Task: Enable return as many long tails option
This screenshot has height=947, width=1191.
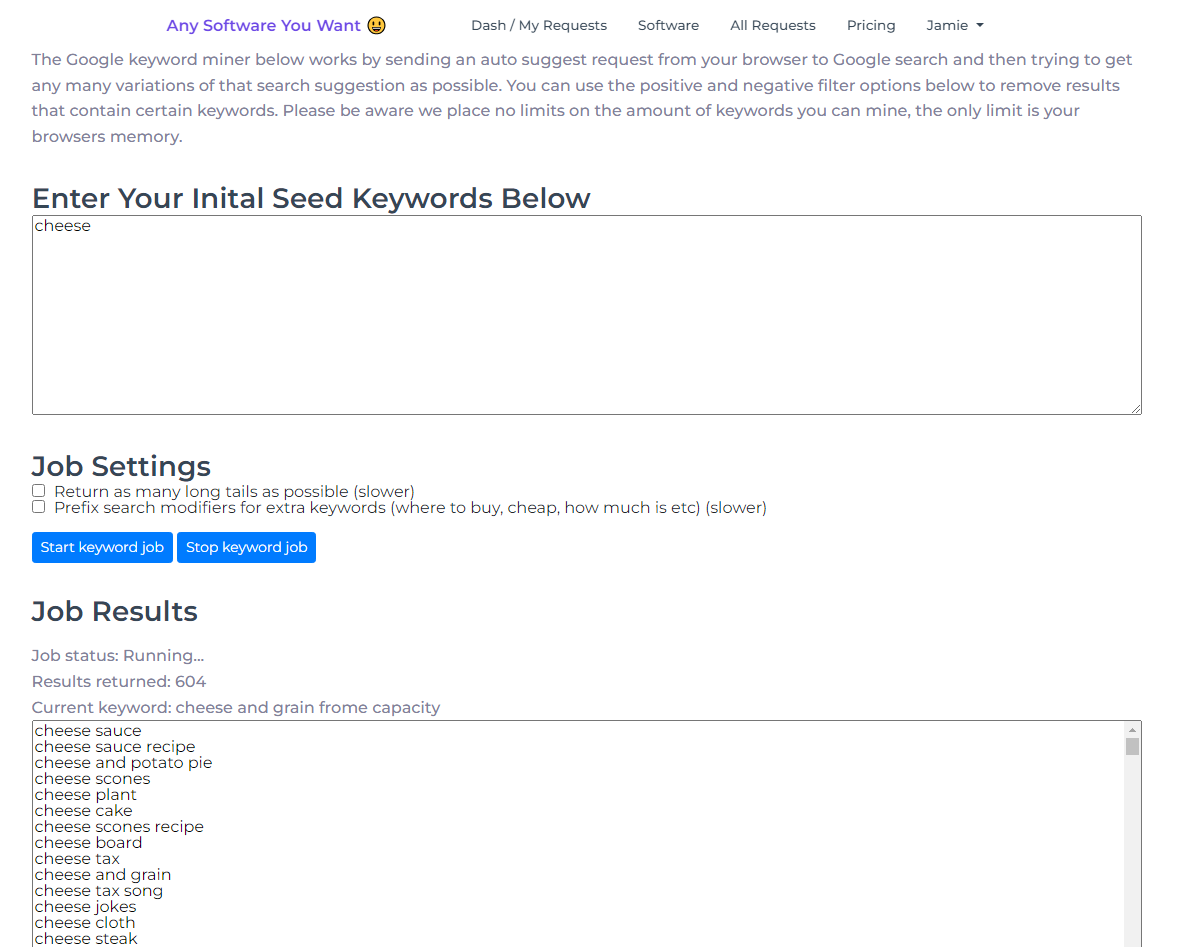Action: [x=39, y=491]
